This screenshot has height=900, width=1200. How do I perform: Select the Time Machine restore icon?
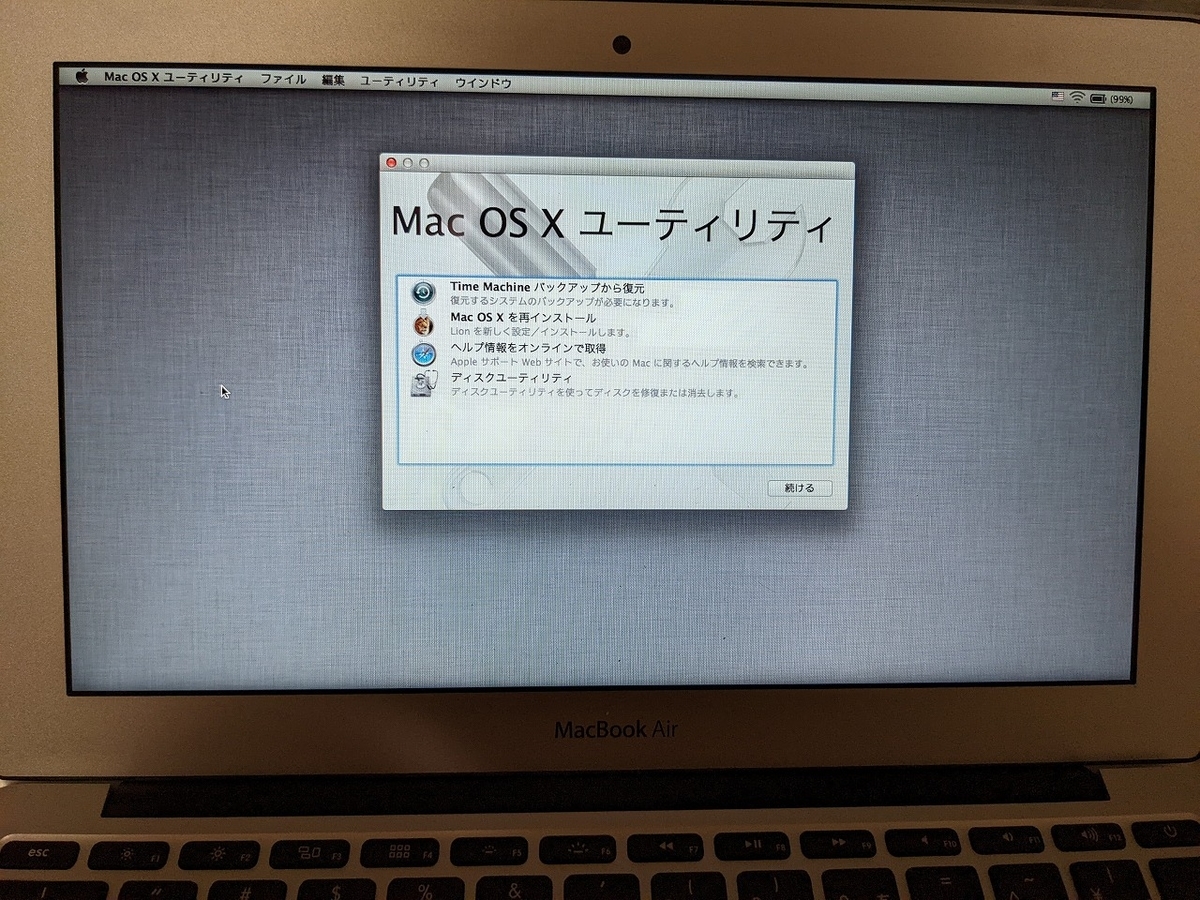pyautogui.click(x=424, y=291)
